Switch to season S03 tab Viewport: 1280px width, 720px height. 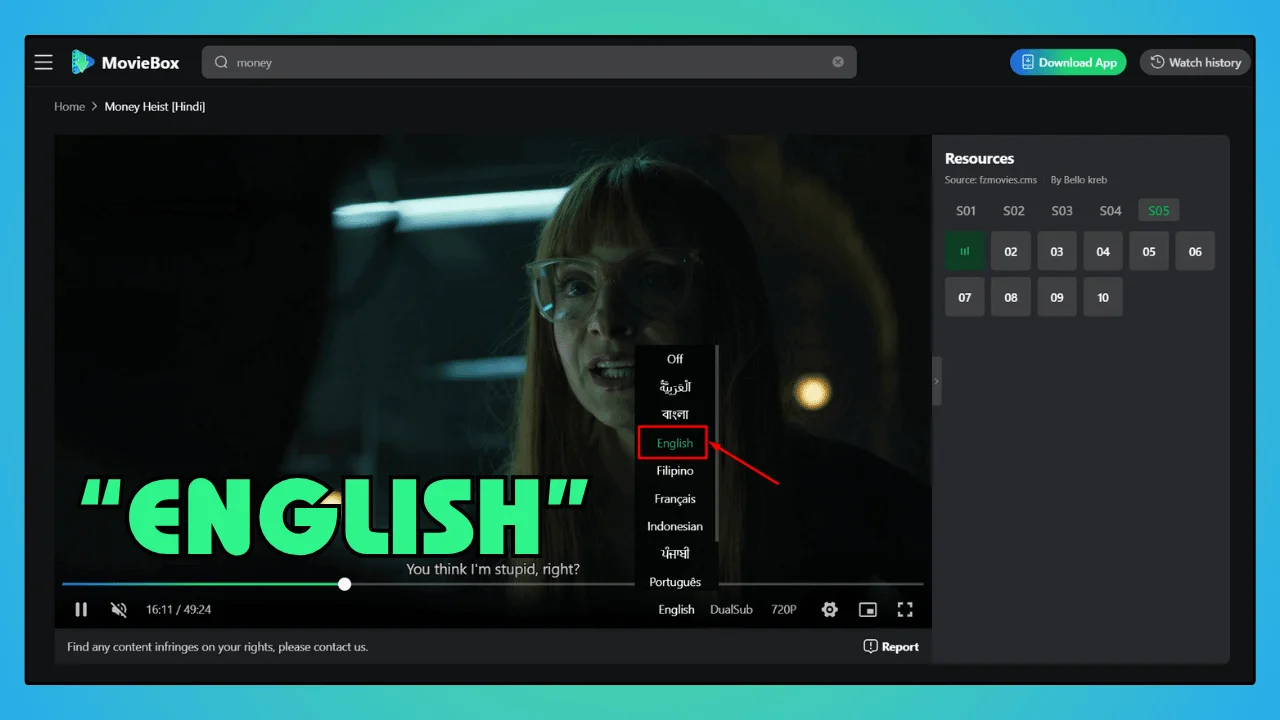pos(1062,211)
